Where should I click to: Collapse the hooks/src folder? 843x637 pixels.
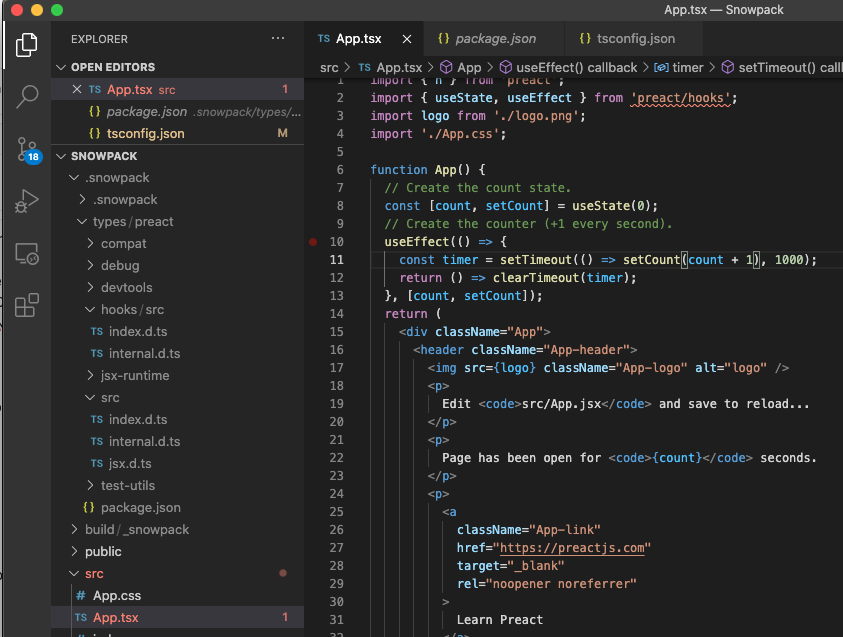(90, 310)
